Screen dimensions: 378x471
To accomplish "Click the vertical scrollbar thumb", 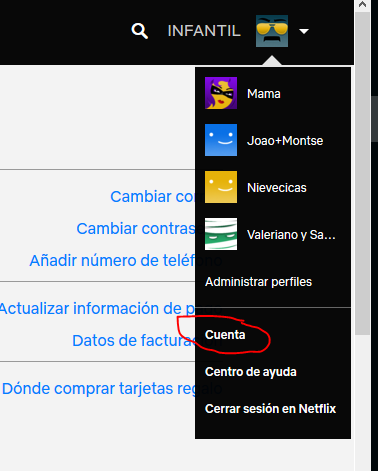I will (362, 173).
